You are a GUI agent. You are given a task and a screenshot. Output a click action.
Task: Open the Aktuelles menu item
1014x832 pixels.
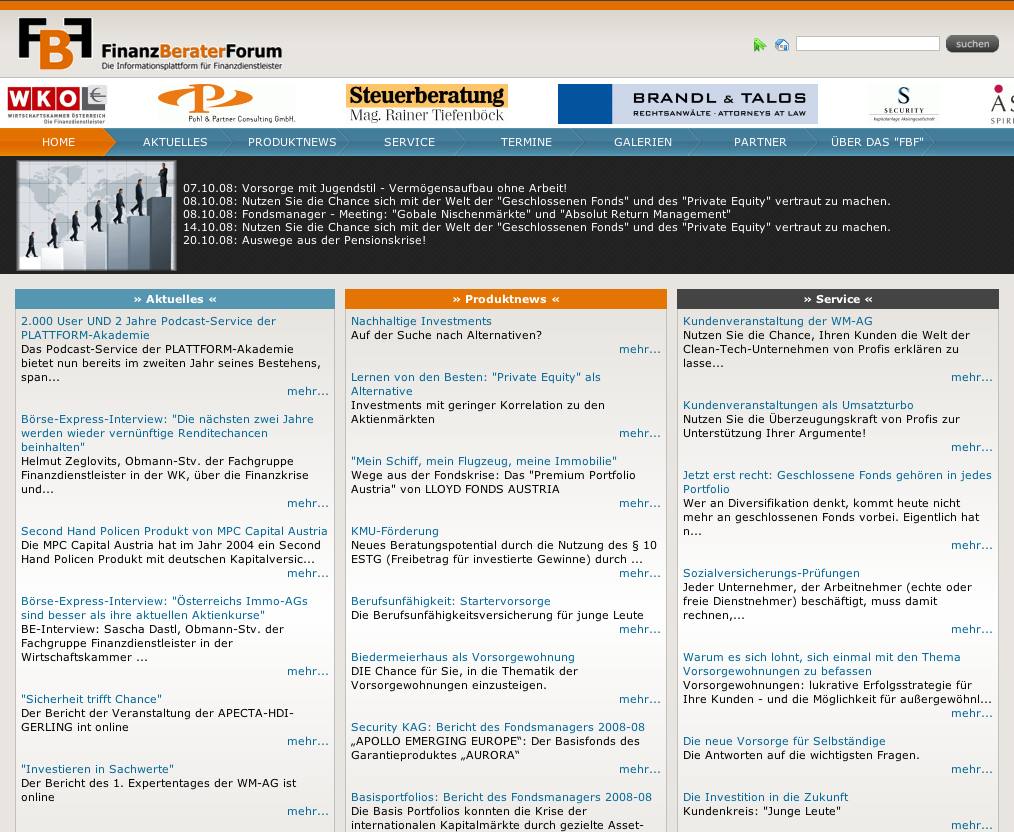pyautogui.click(x=175, y=142)
